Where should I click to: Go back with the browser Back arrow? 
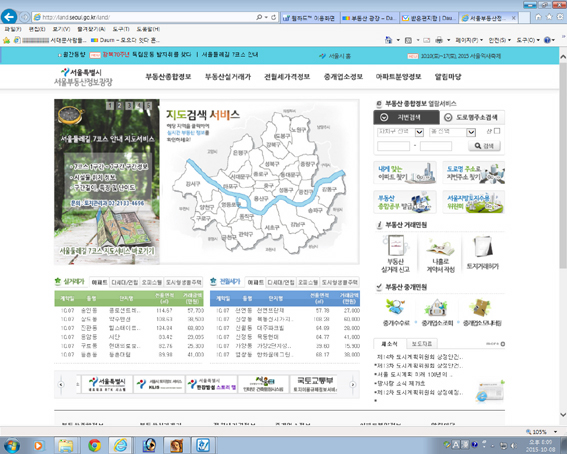(9, 17)
